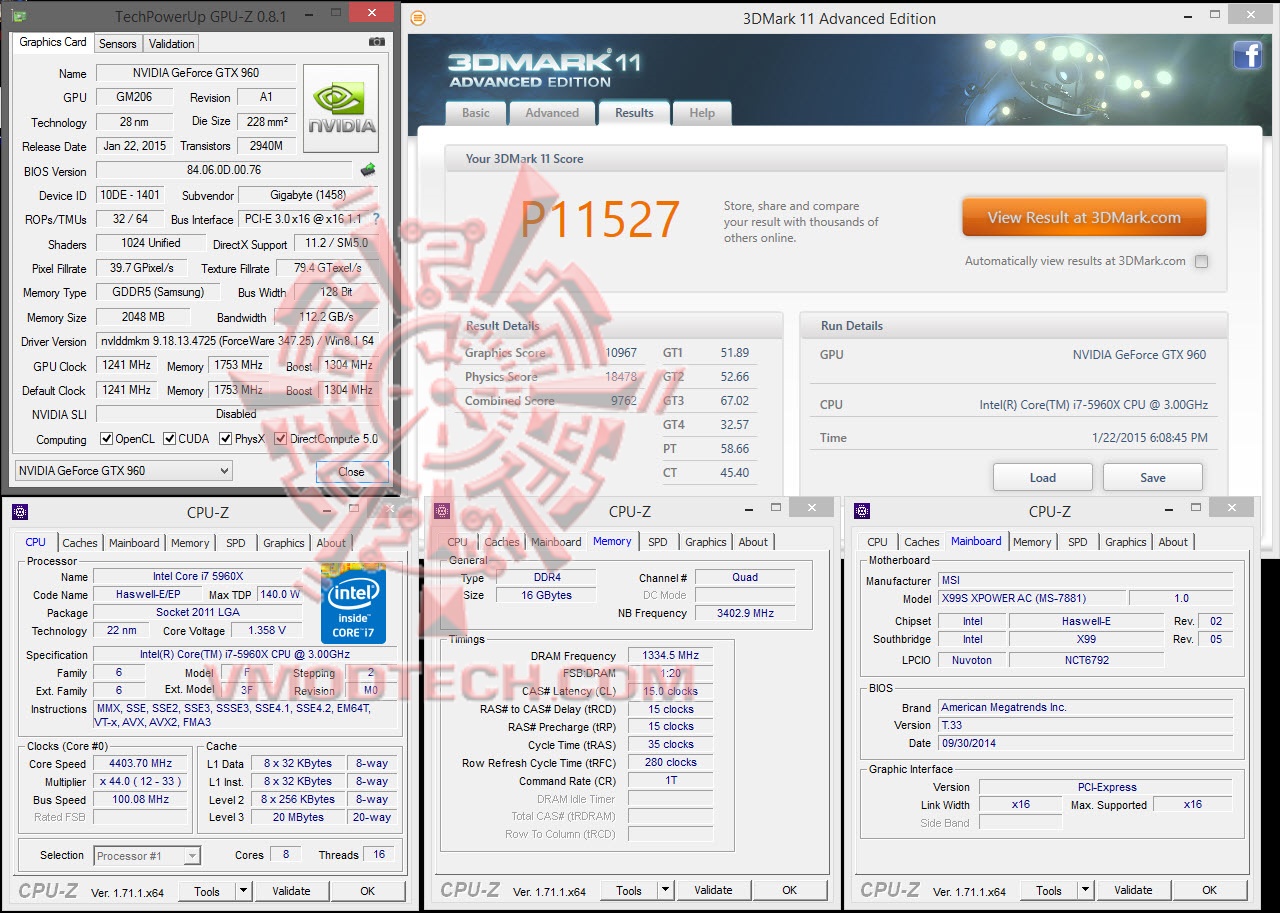The height and width of the screenshot is (913, 1280).
Task: Open the Facebook icon in 3DMark
Action: point(1247,55)
